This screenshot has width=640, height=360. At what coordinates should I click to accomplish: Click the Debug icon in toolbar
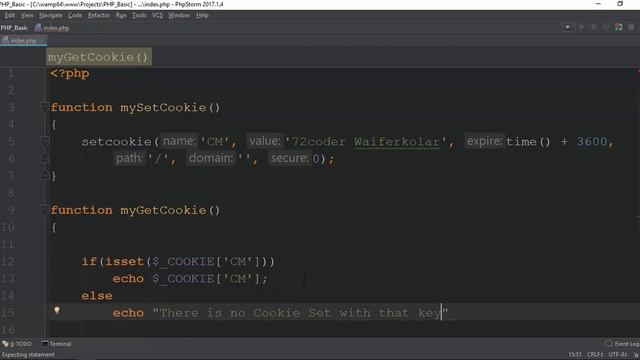point(593,27)
